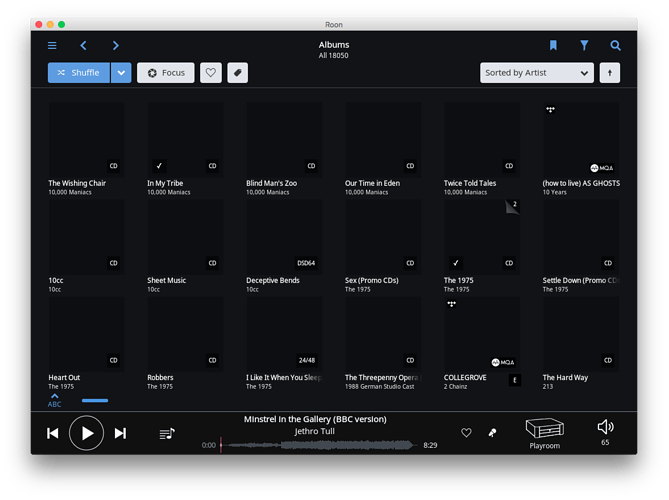Viewport: 669px width, 500px height.
Task: Click the Shuffle button
Action: pos(79,73)
